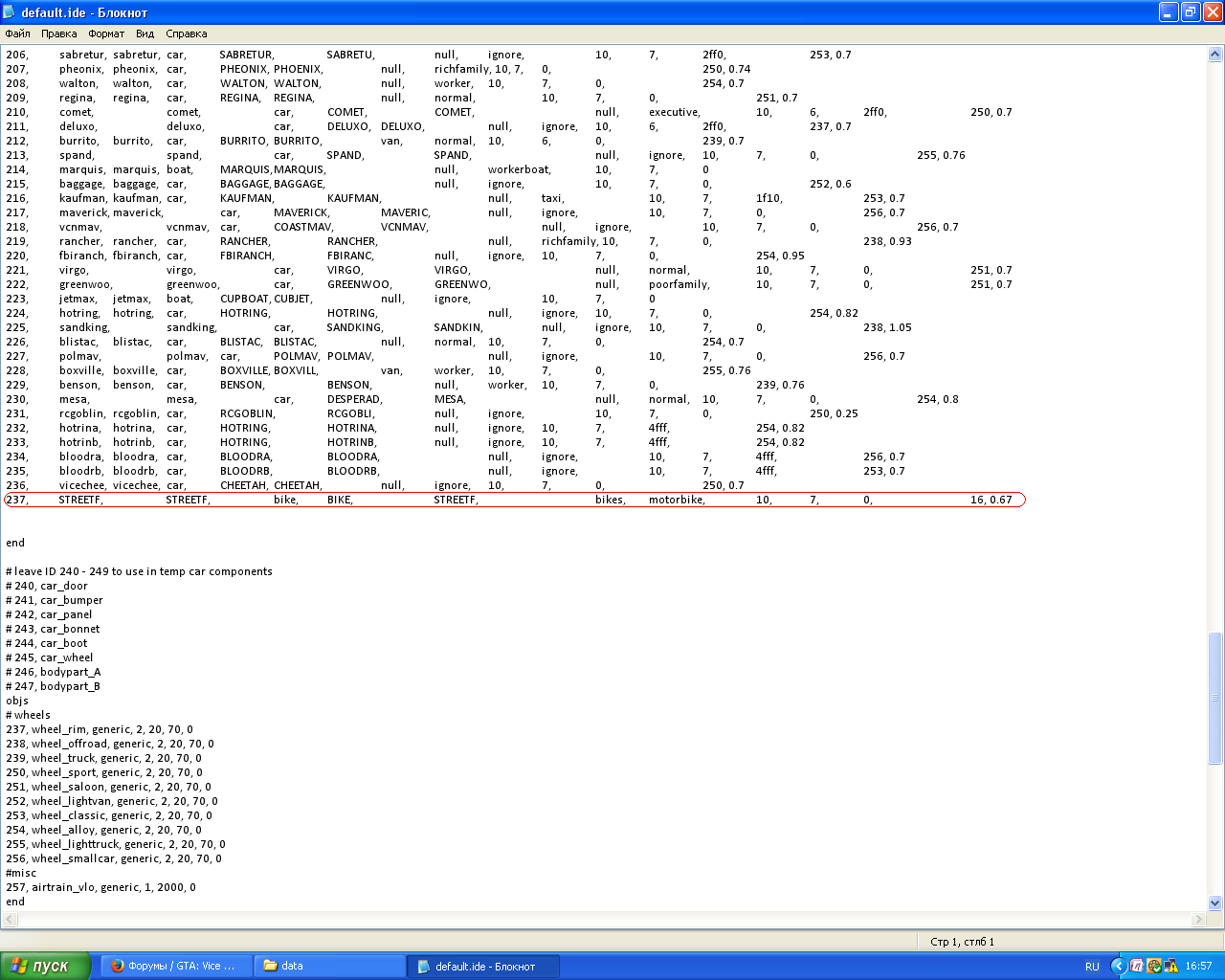This screenshot has width=1225, height=980.
Task: Open the Справка menu
Action: [187, 33]
